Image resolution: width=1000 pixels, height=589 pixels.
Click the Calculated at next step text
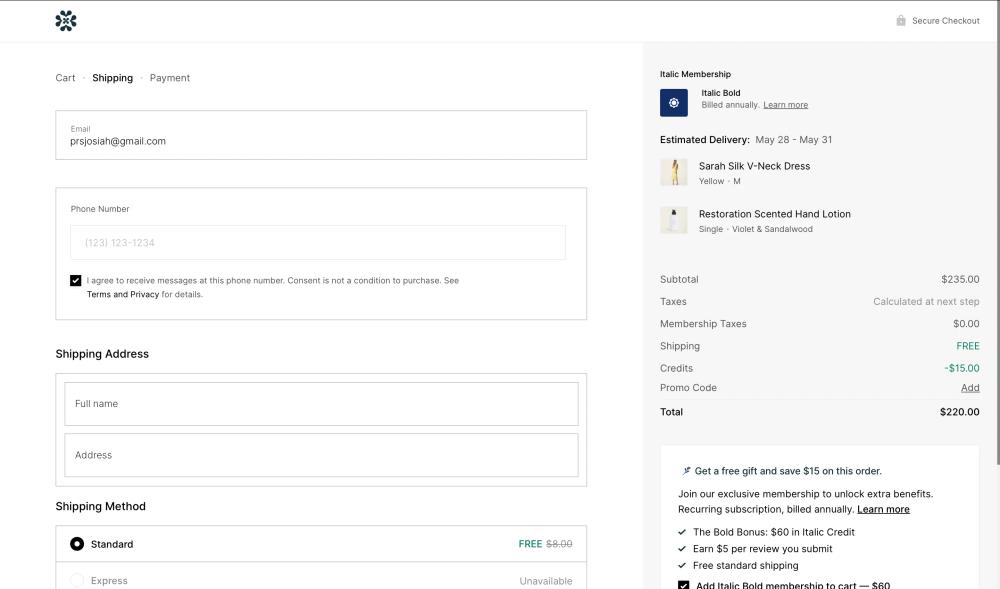[926, 302]
